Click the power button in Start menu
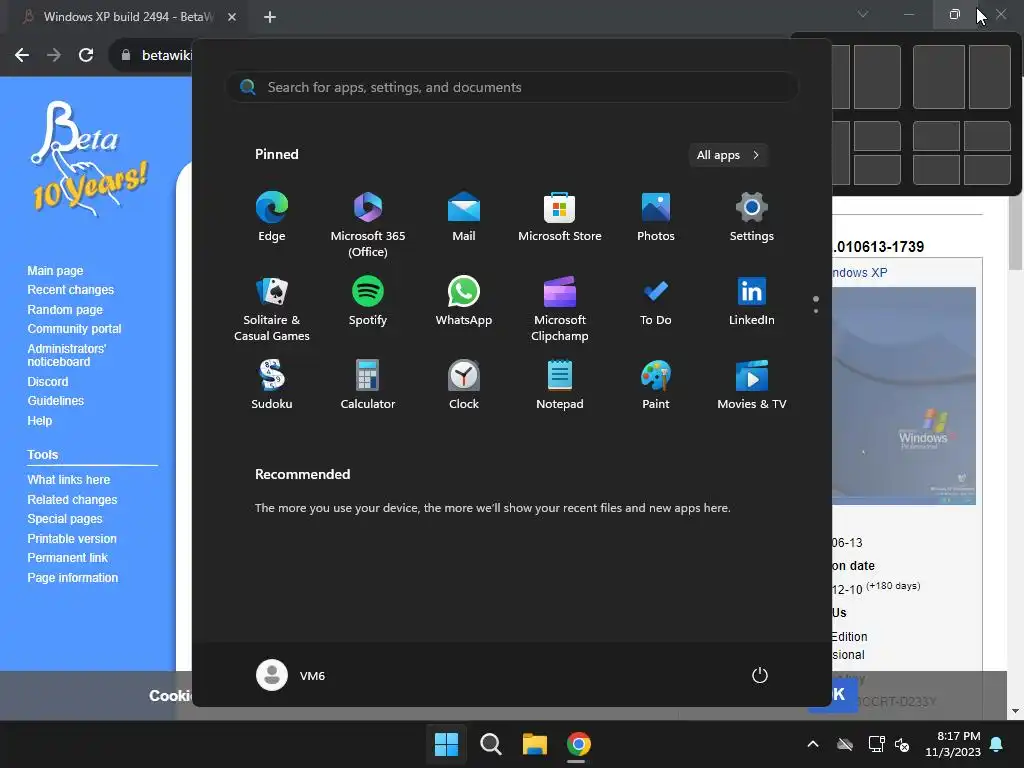The image size is (1024, 768). pos(760,675)
